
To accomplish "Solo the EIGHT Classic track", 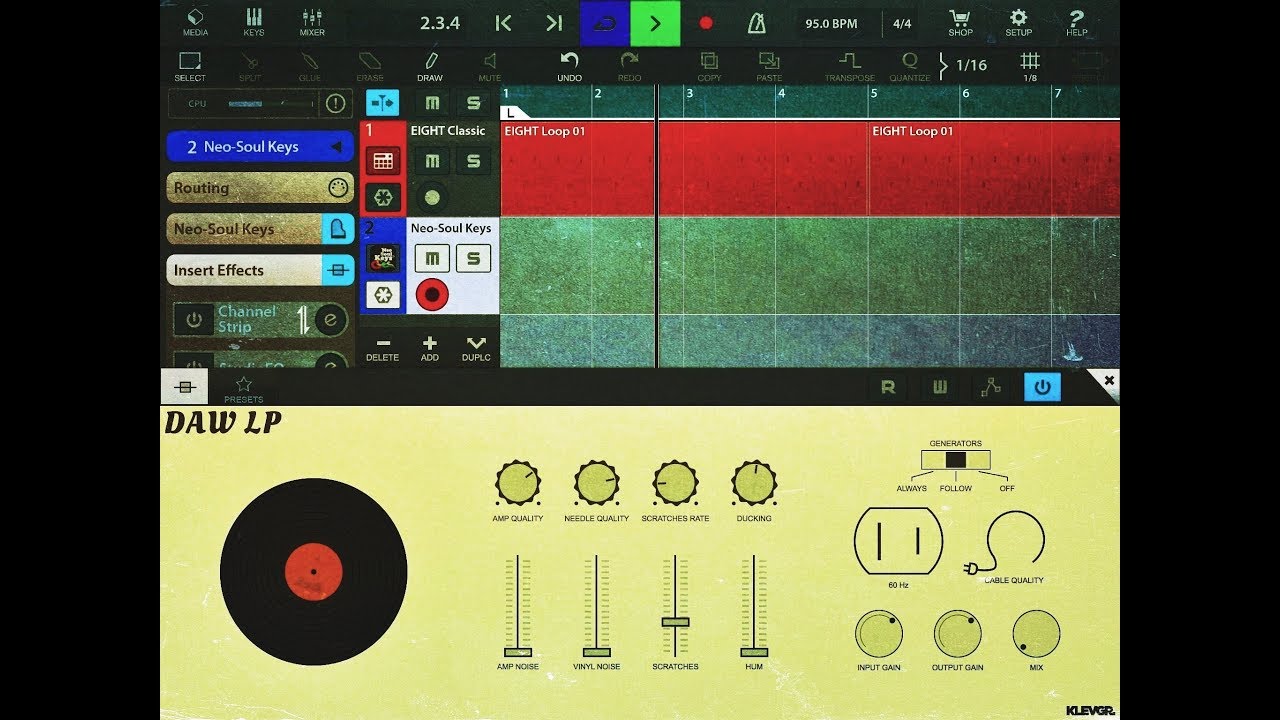I will (474, 160).
